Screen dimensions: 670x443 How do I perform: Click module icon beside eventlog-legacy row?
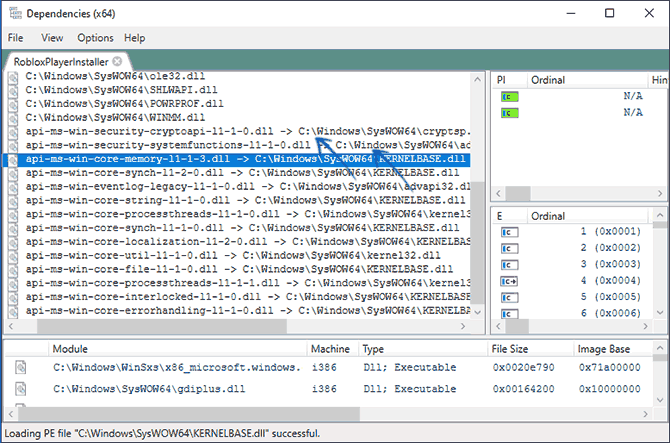tap(13, 187)
